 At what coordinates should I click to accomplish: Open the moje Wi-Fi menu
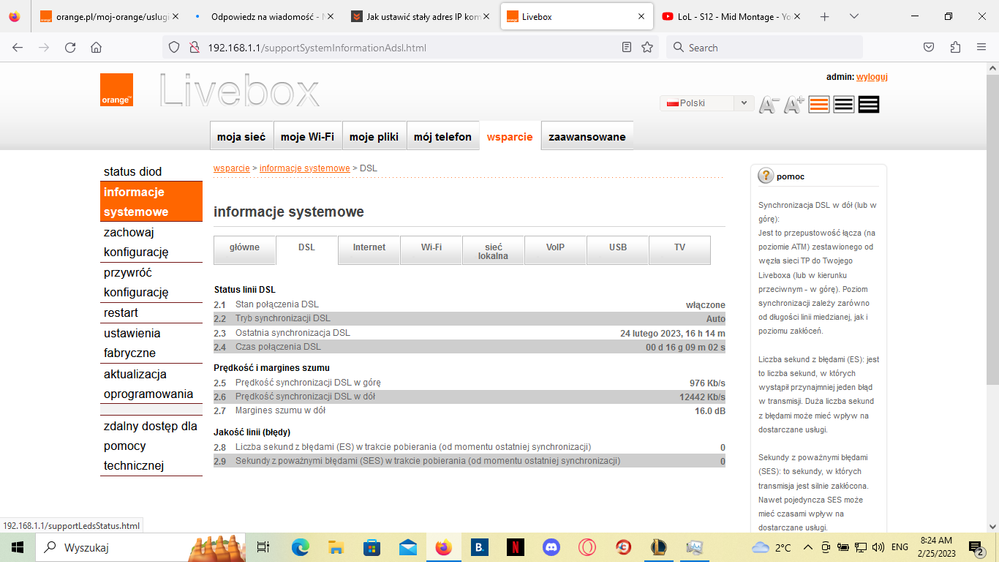click(307, 136)
